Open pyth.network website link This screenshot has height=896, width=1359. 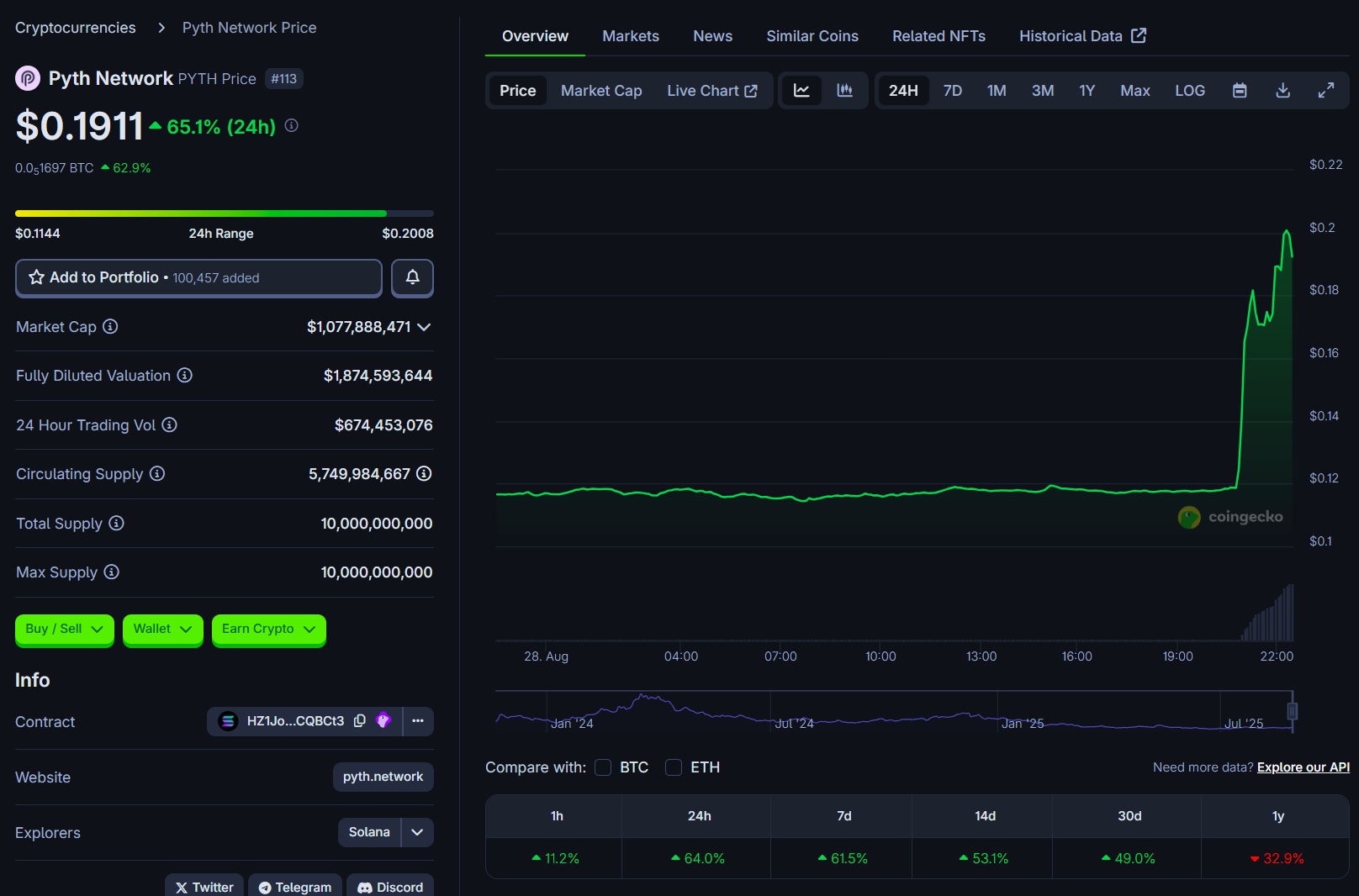click(x=383, y=777)
